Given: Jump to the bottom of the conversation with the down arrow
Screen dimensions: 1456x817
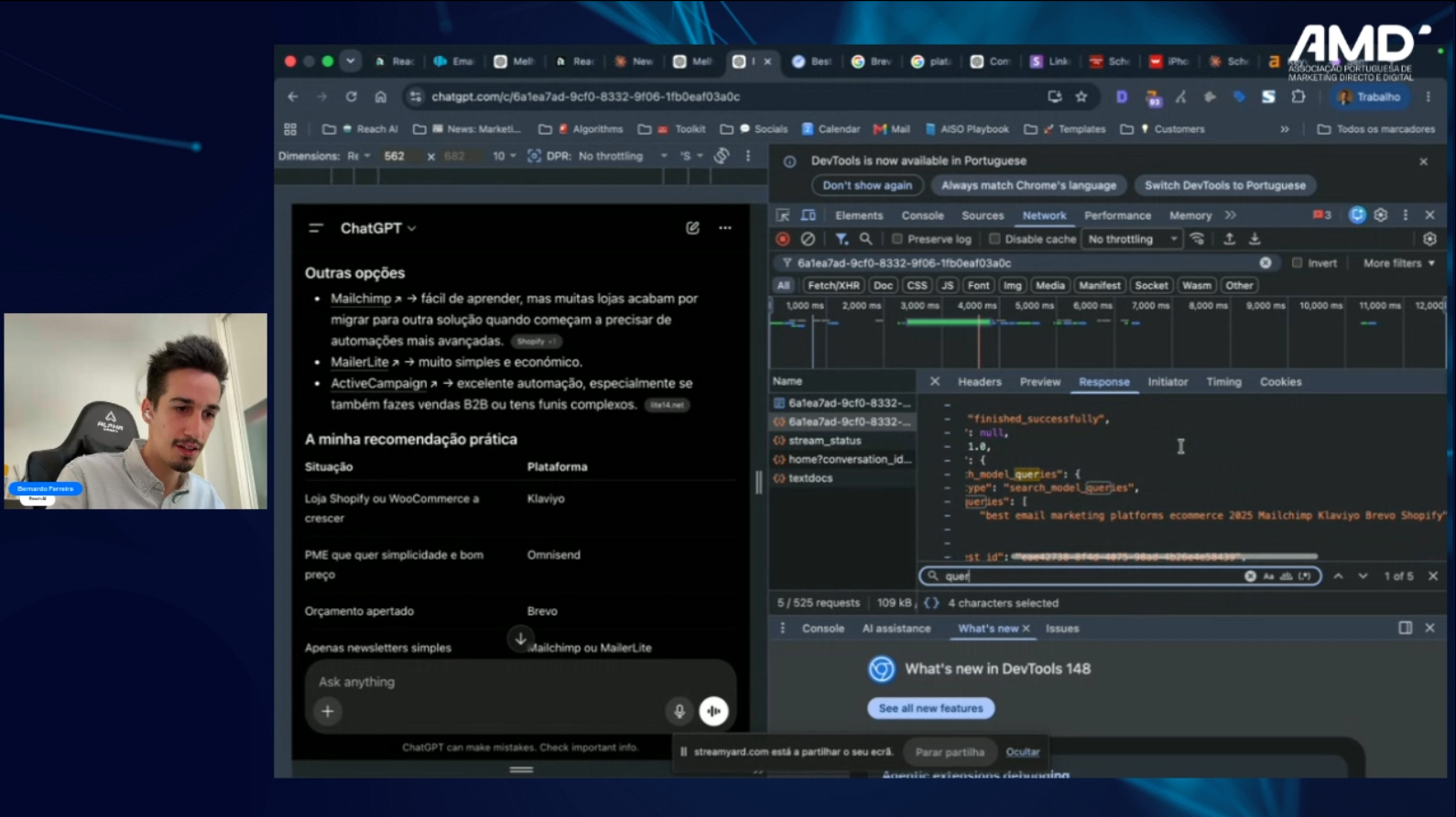Looking at the screenshot, I should coord(520,638).
